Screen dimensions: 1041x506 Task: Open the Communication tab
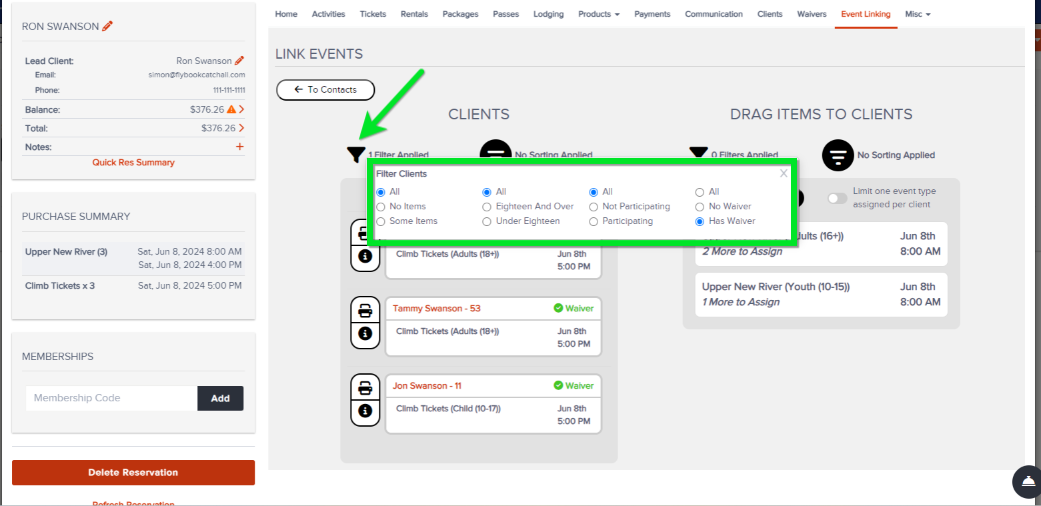pos(714,14)
